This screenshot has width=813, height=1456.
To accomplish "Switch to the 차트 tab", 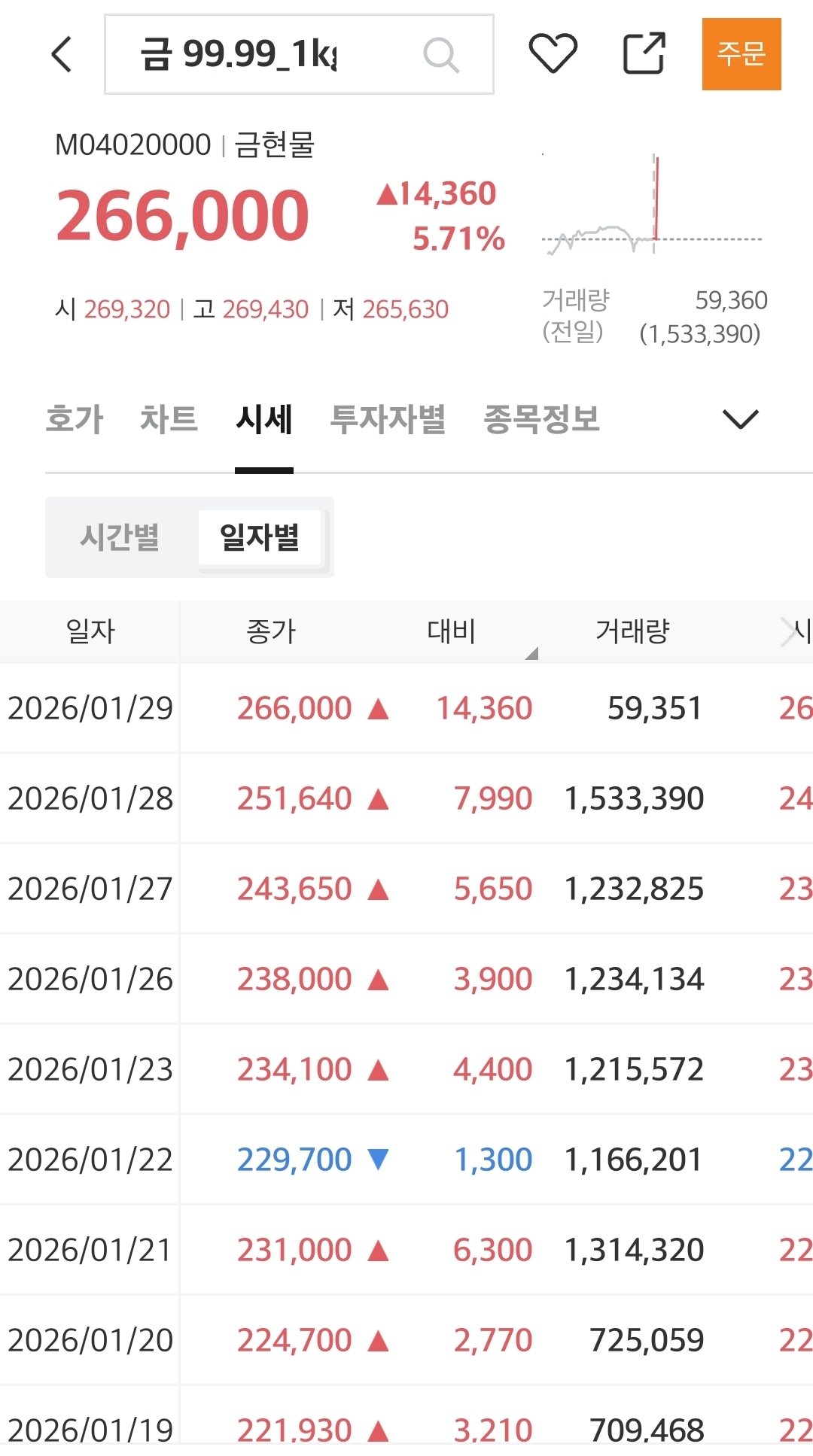I will click(169, 419).
